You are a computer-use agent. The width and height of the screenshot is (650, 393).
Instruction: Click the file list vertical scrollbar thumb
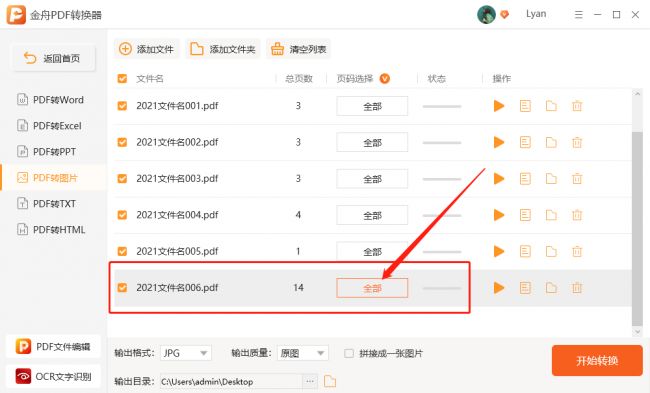(x=637, y=229)
